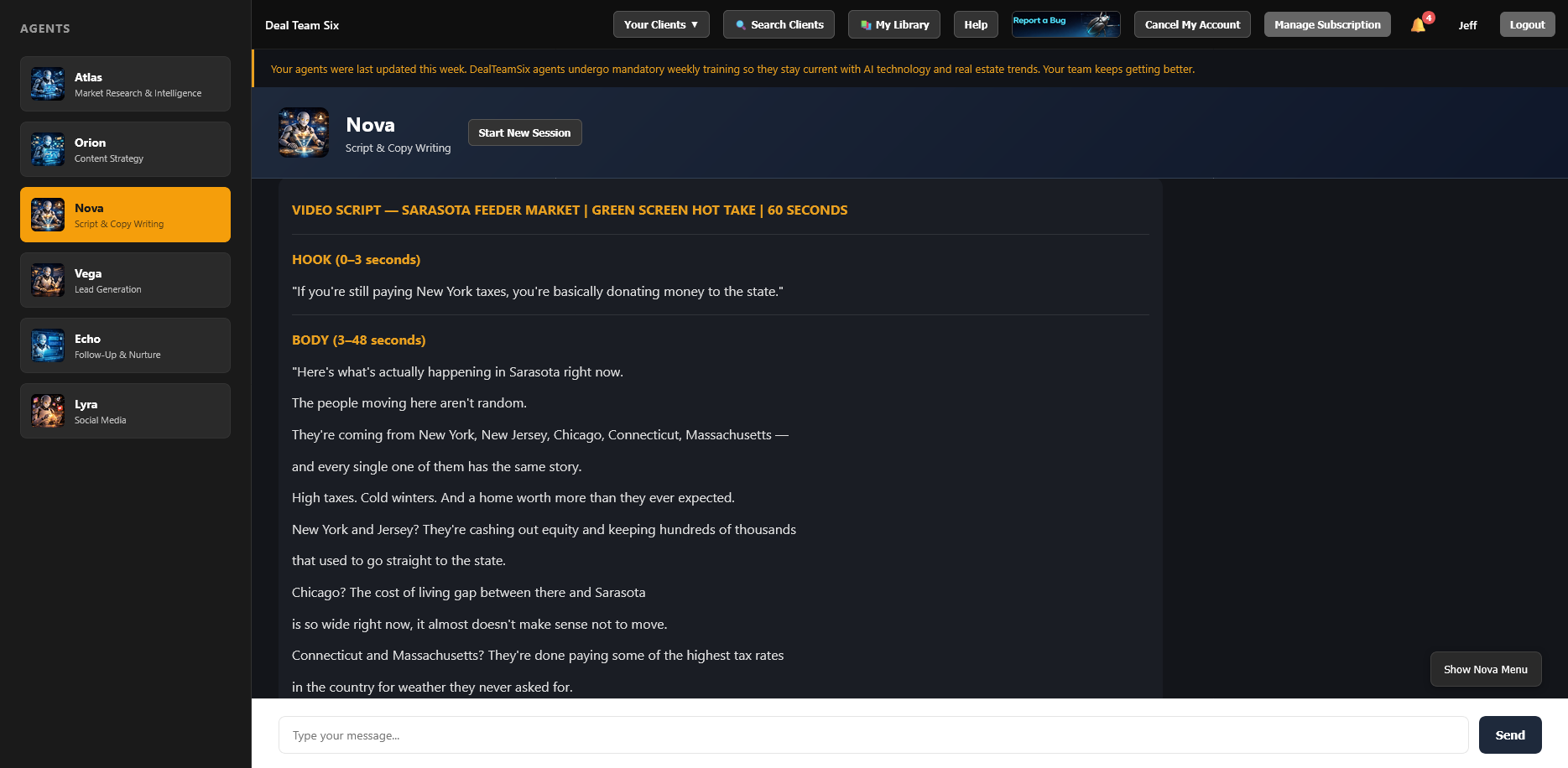Click the Deal Team Six title
The image size is (1568, 768).
tap(302, 25)
